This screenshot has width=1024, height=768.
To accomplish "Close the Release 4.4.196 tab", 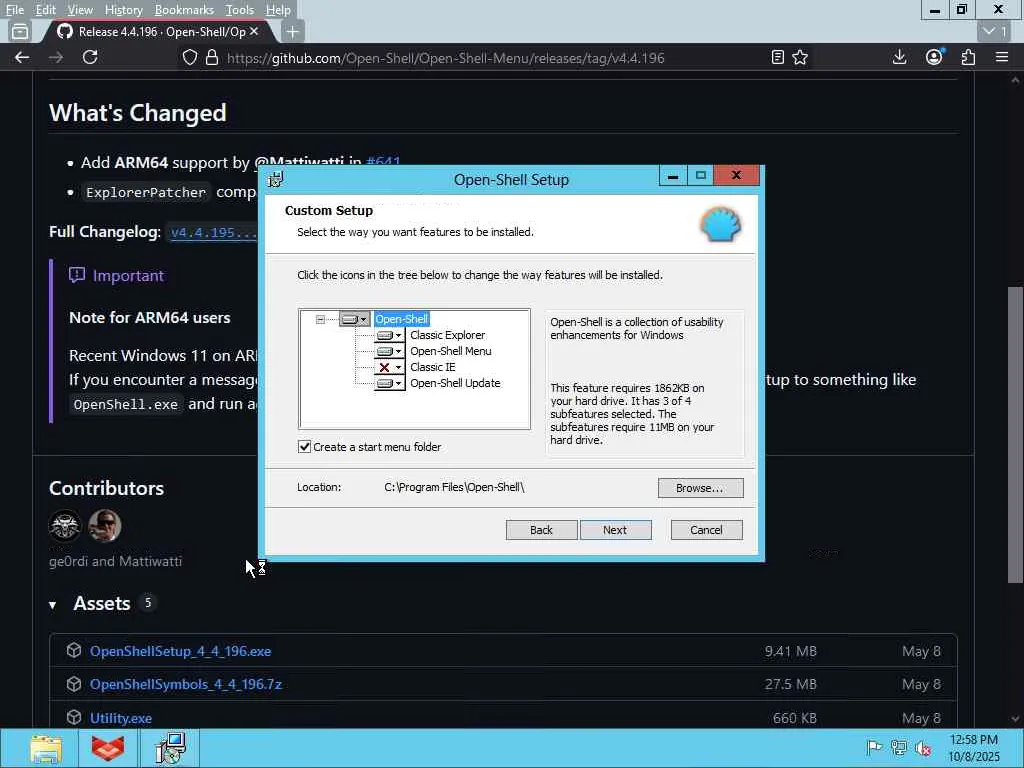I will 254,31.
